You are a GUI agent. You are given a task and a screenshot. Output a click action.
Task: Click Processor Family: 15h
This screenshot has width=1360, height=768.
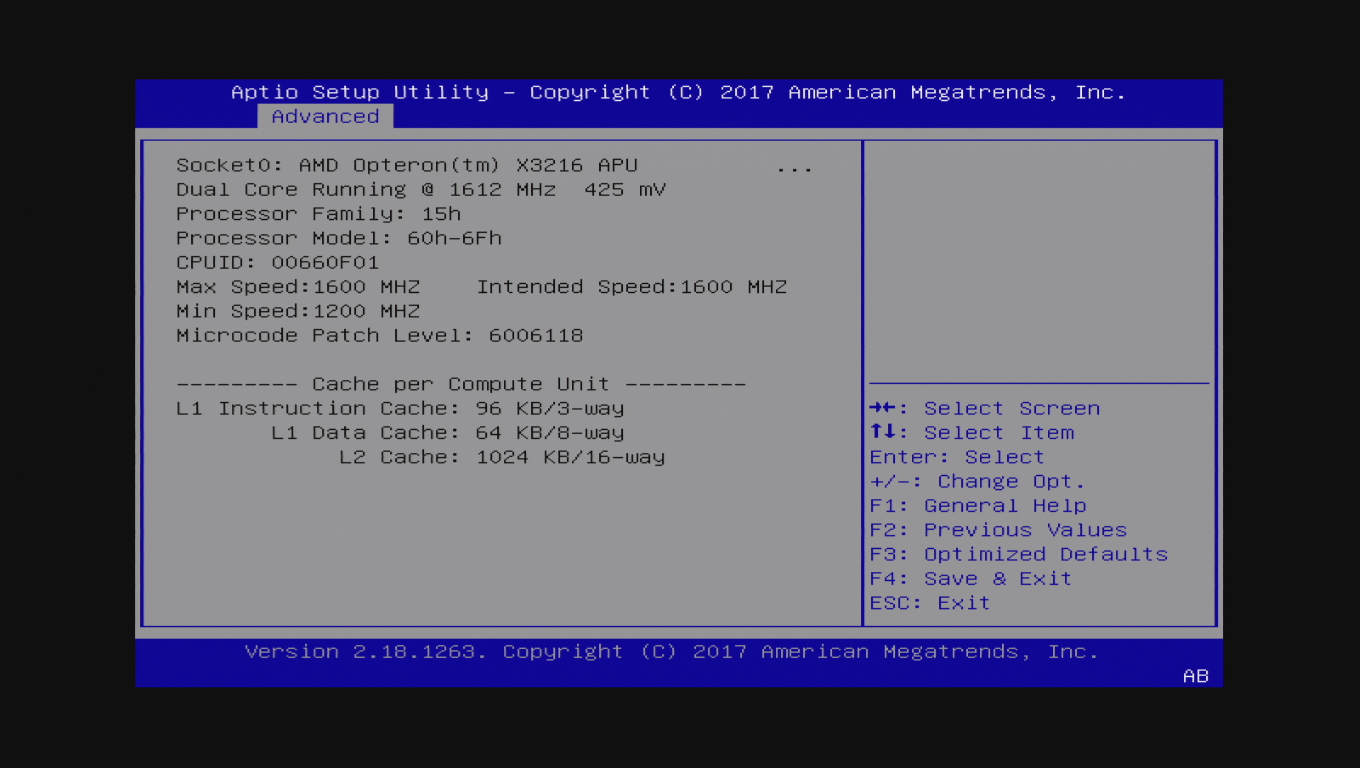point(319,214)
